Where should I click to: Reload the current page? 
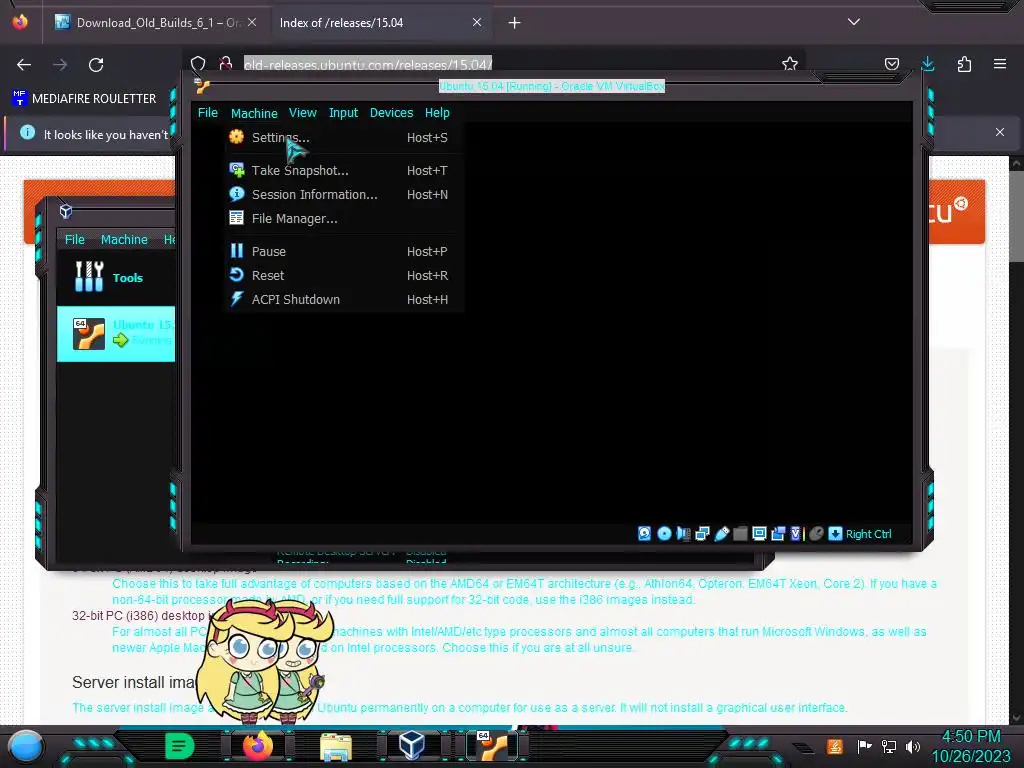coord(96,65)
